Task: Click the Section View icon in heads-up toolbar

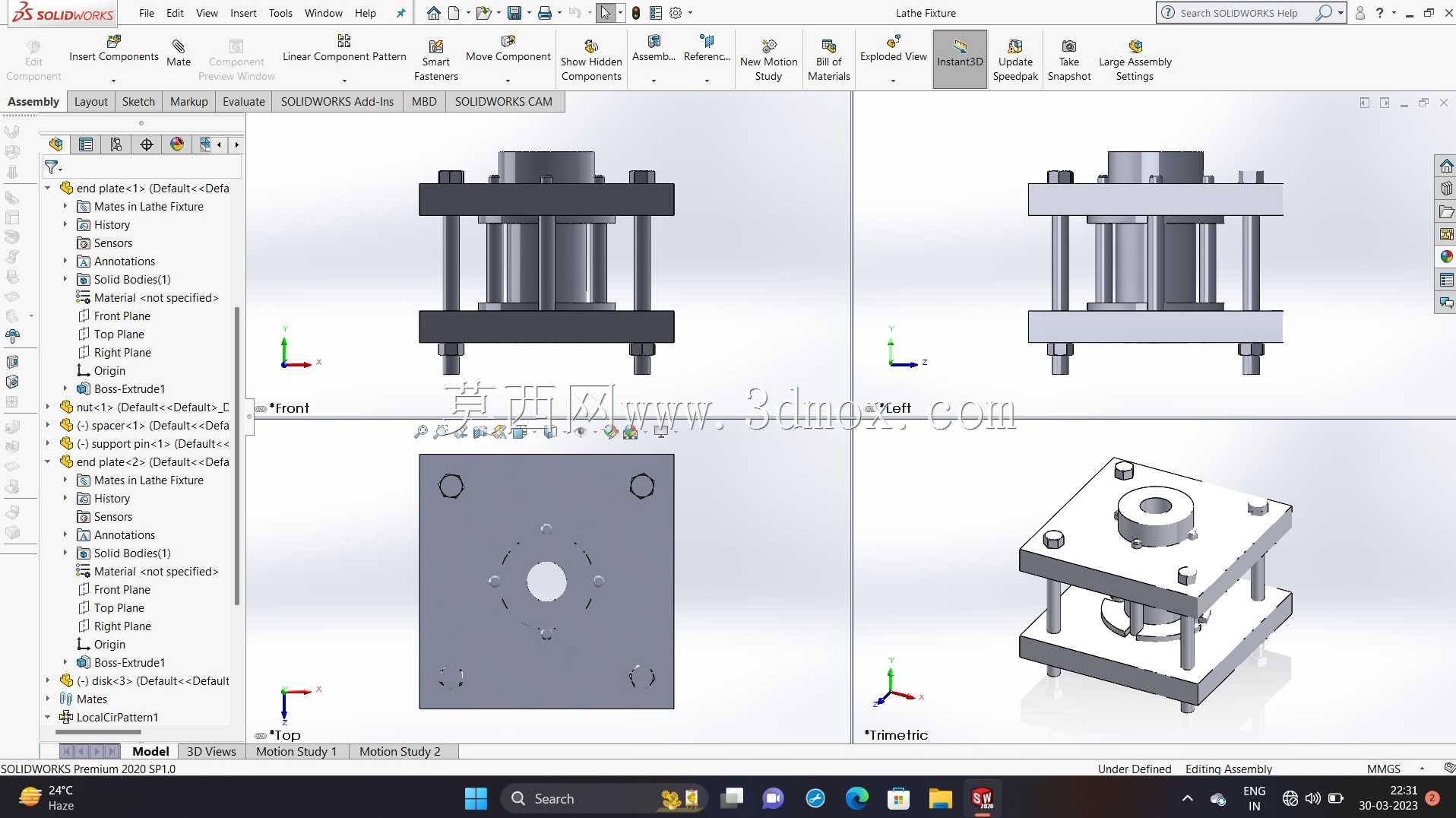Action: pos(480,433)
